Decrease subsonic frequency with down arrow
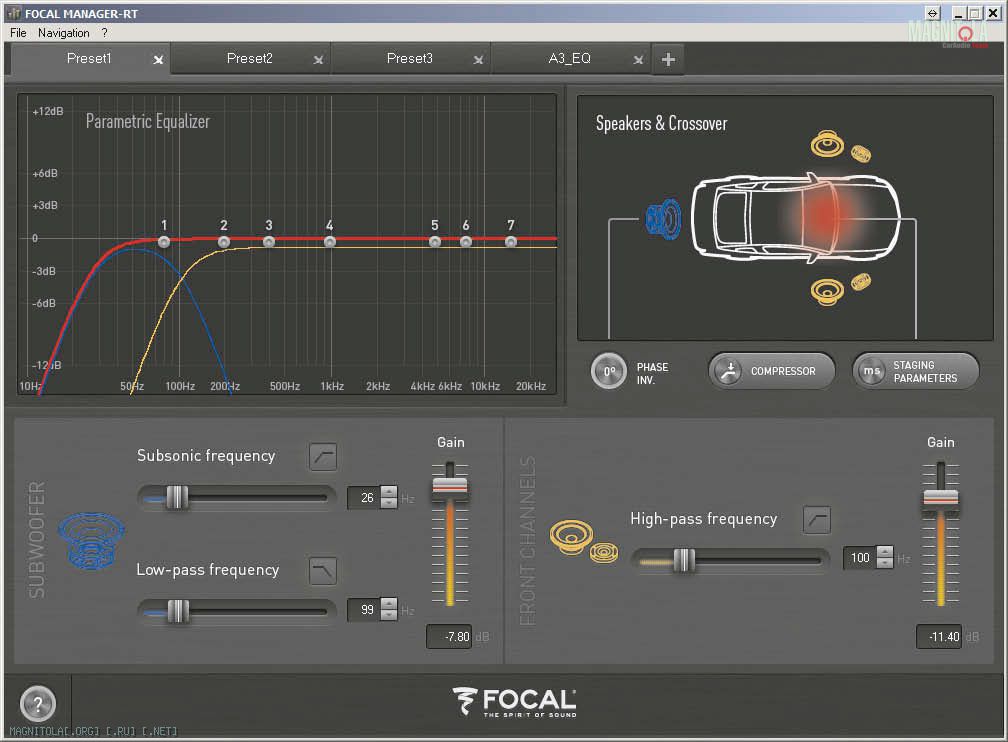Screen dimensions: 1008x742 pyautogui.click(x=389, y=503)
